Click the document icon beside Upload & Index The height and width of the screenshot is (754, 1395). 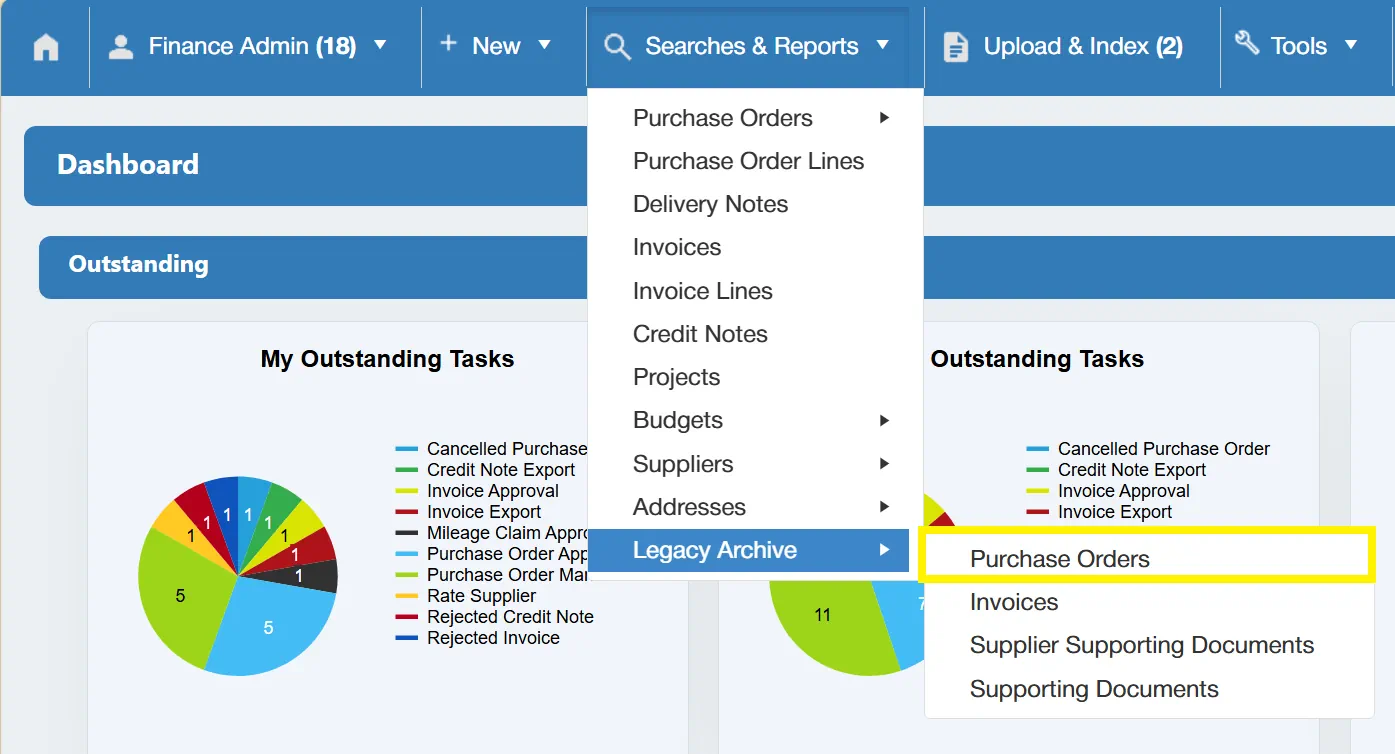pyautogui.click(x=956, y=47)
